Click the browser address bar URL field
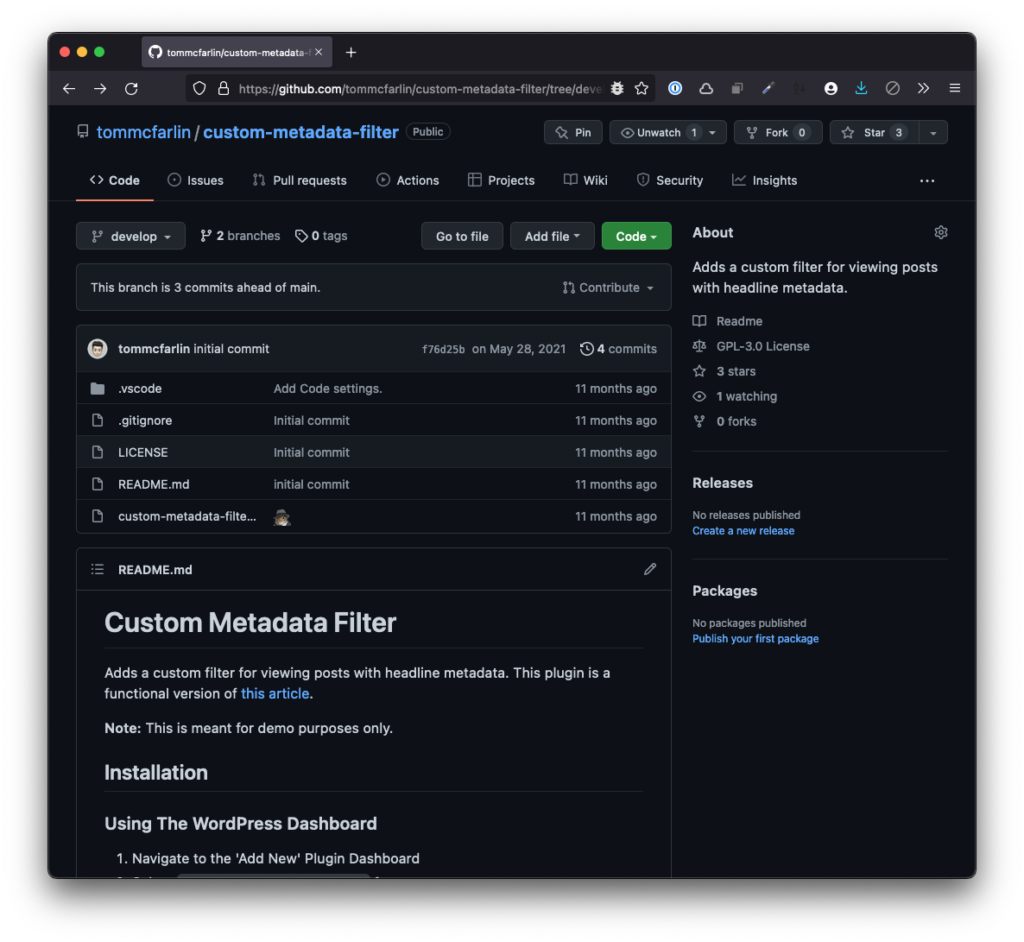The width and height of the screenshot is (1024, 942). (x=419, y=88)
